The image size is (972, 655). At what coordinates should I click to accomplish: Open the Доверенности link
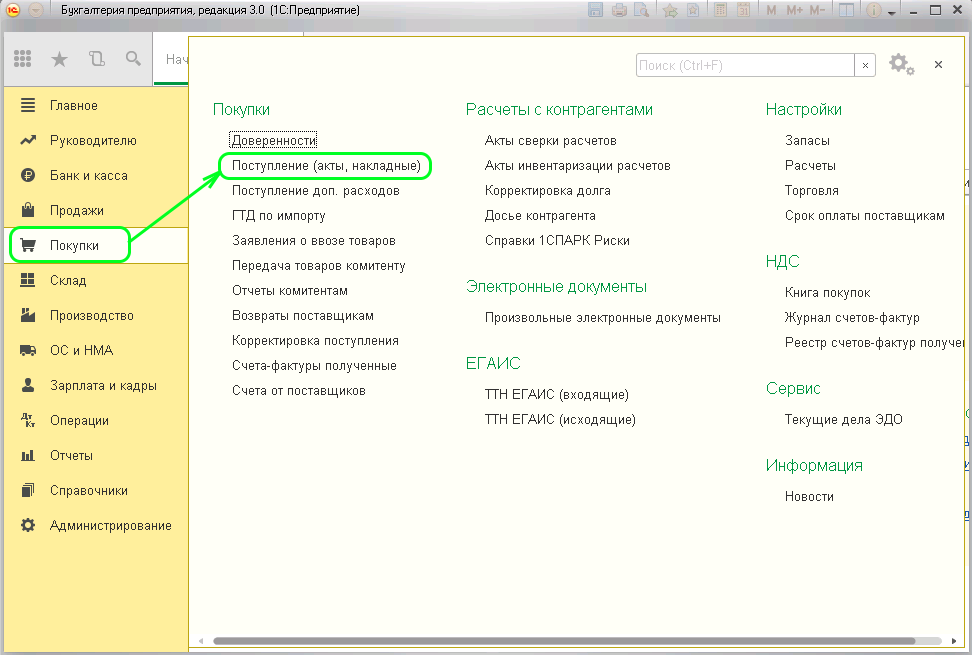pyautogui.click(x=273, y=141)
